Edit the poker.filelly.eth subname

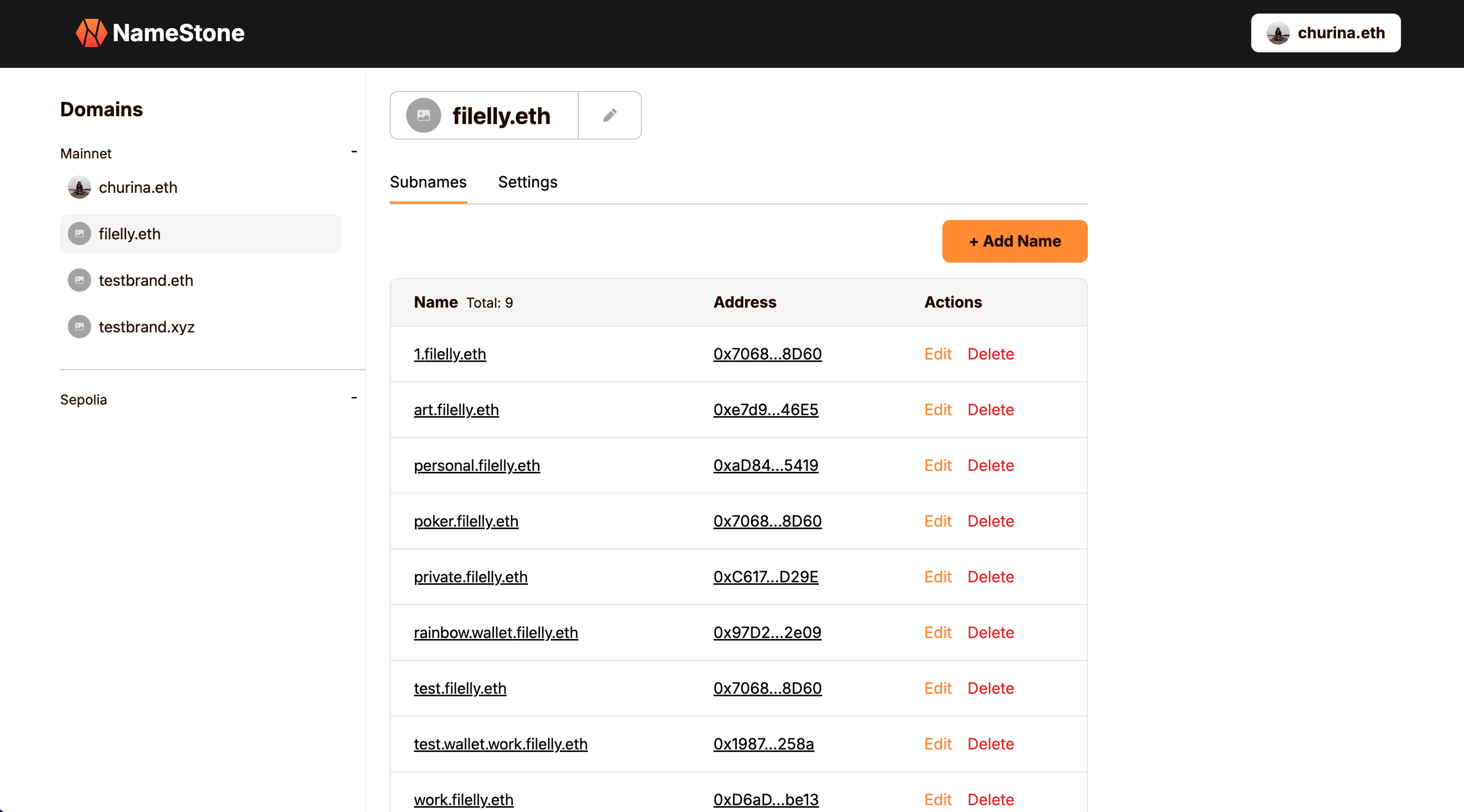click(938, 521)
